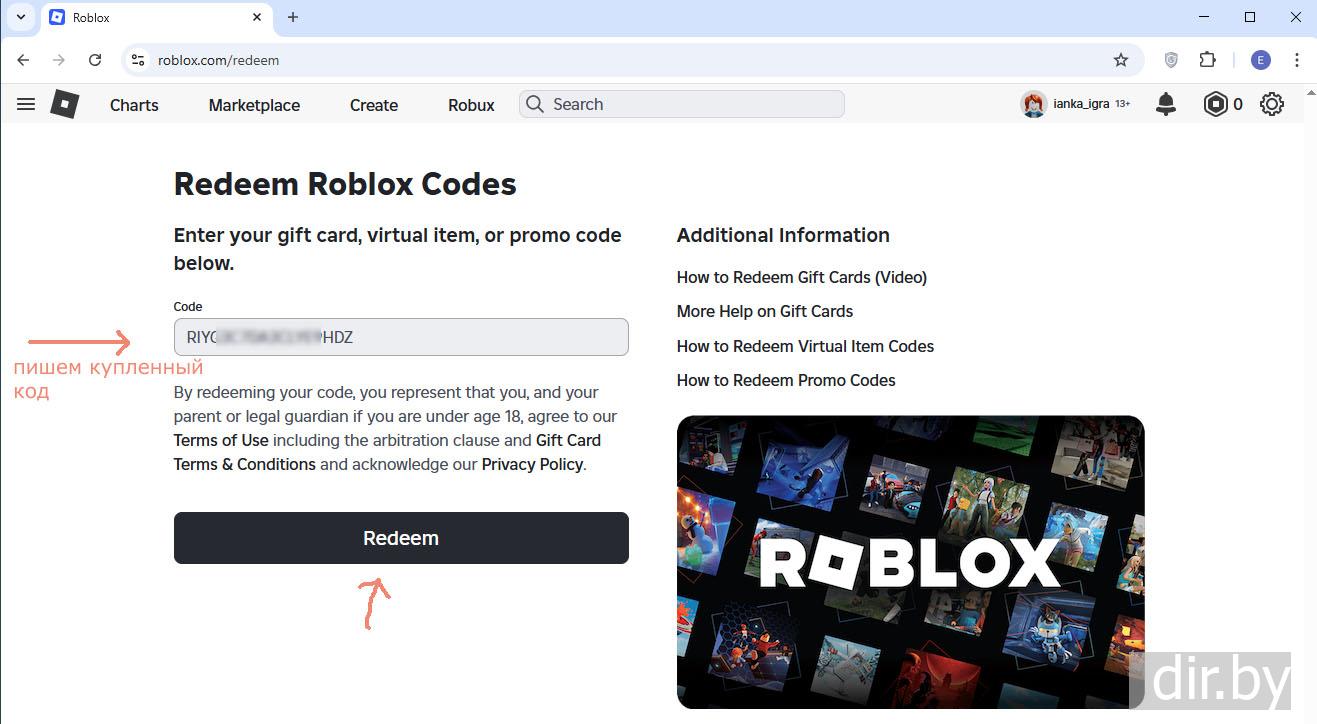Bookmark this page with the star icon
The image size is (1317, 724).
pos(1121,60)
